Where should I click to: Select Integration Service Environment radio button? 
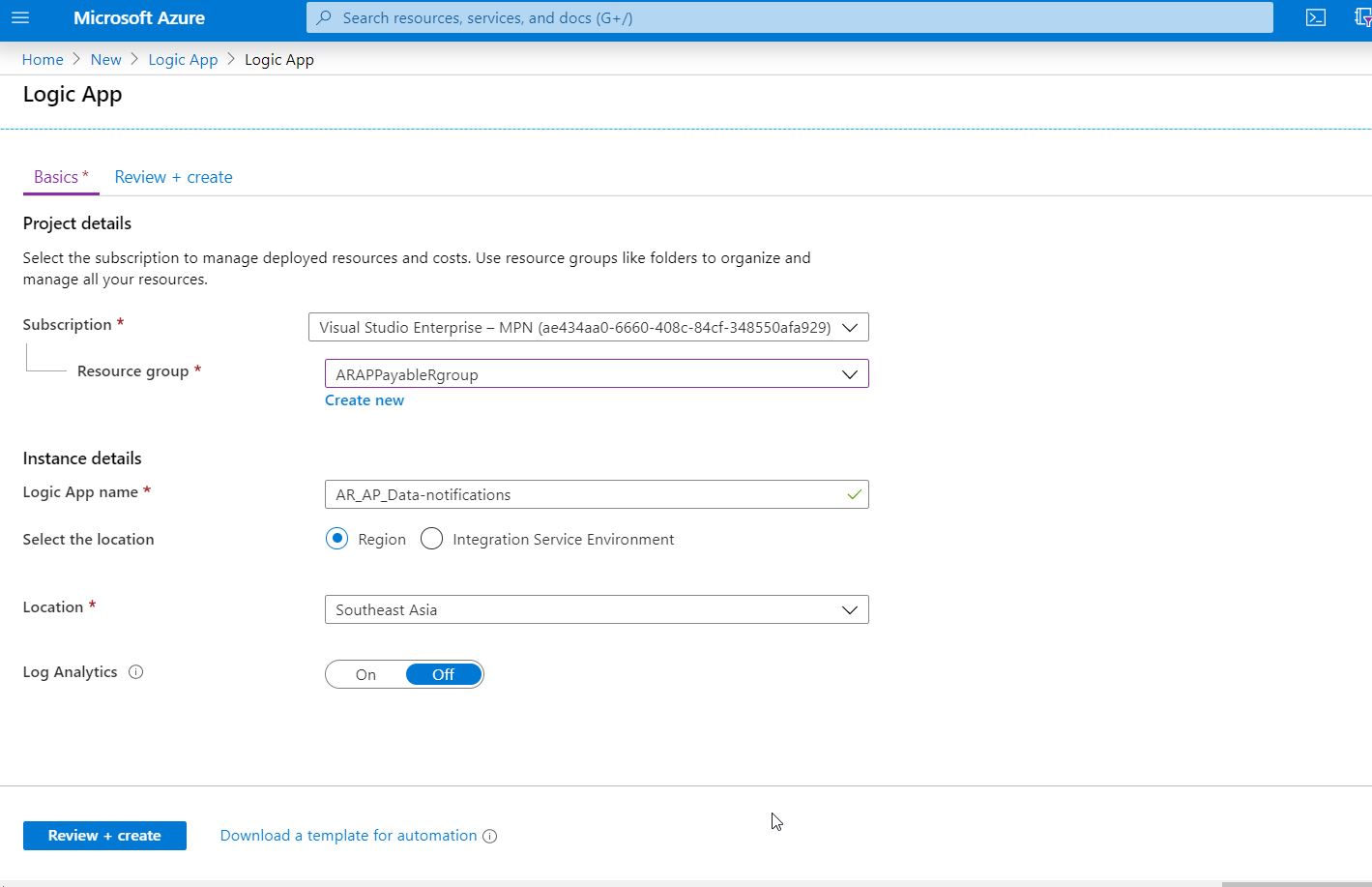431,539
